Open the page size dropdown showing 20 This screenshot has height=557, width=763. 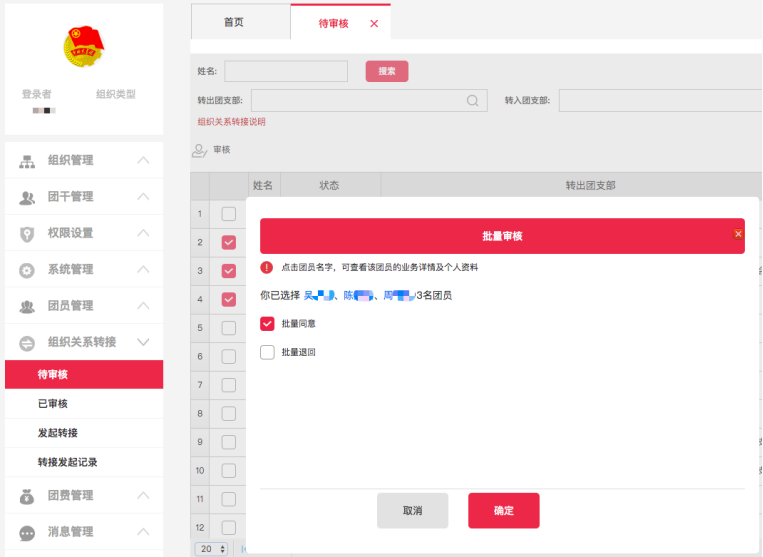(210, 549)
